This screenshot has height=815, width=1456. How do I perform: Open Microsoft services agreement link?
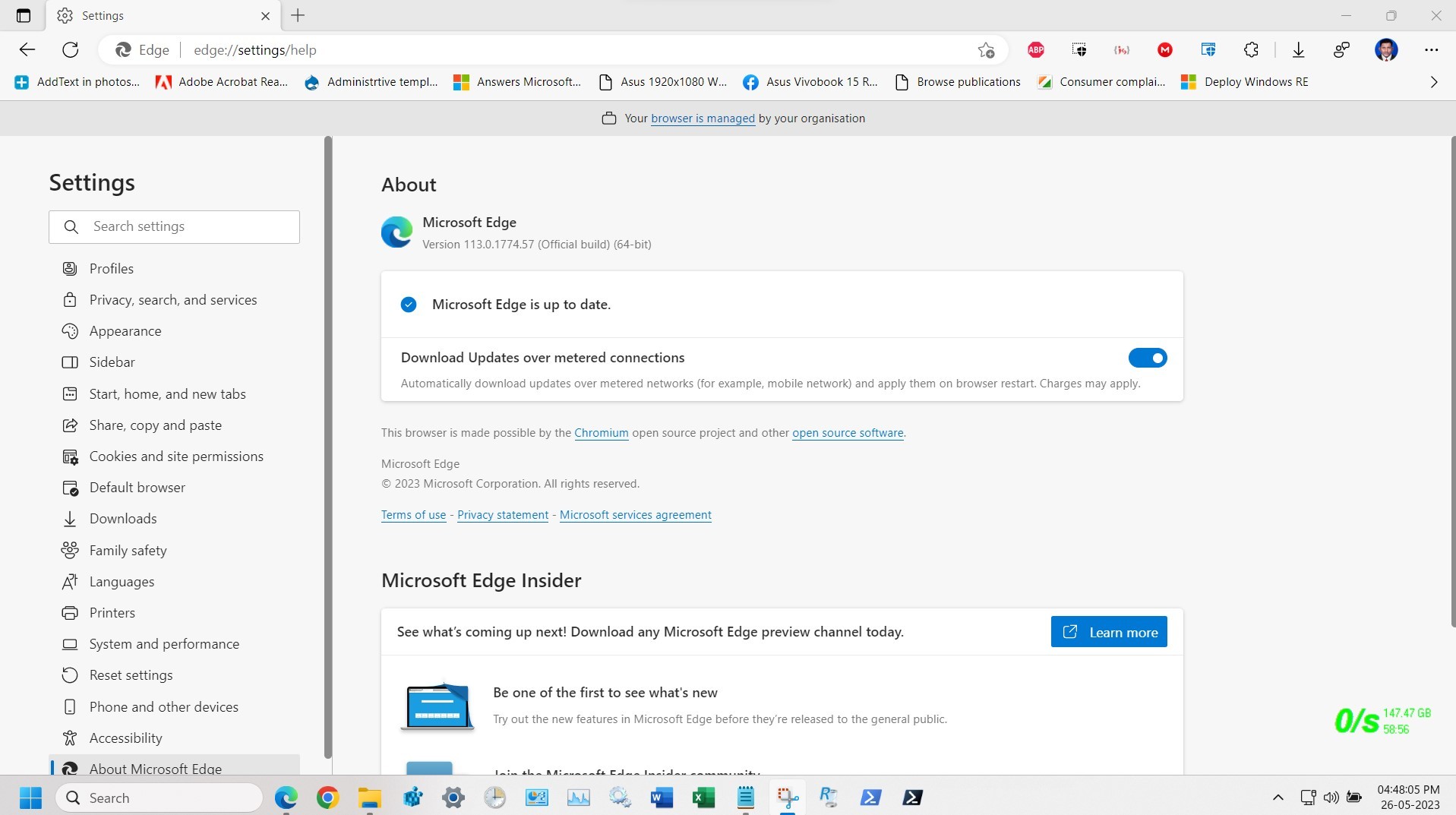636,515
